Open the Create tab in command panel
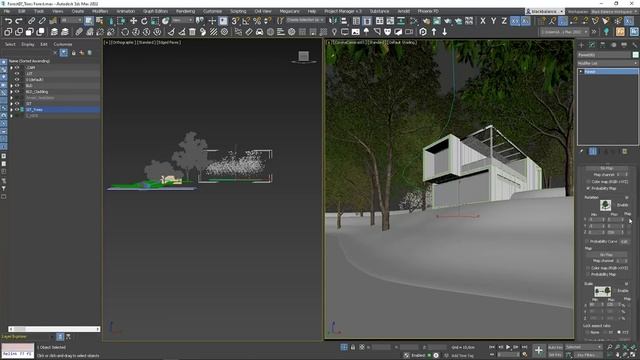640x360 pixels. 581,44
